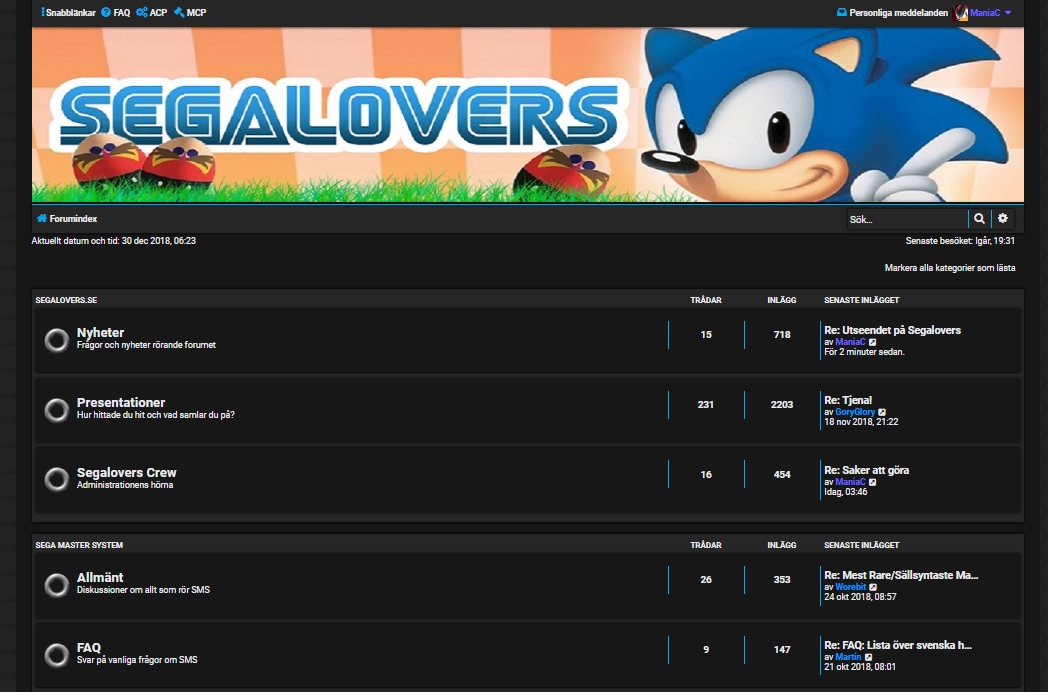Open the Nyheter forum

(100, 332)
